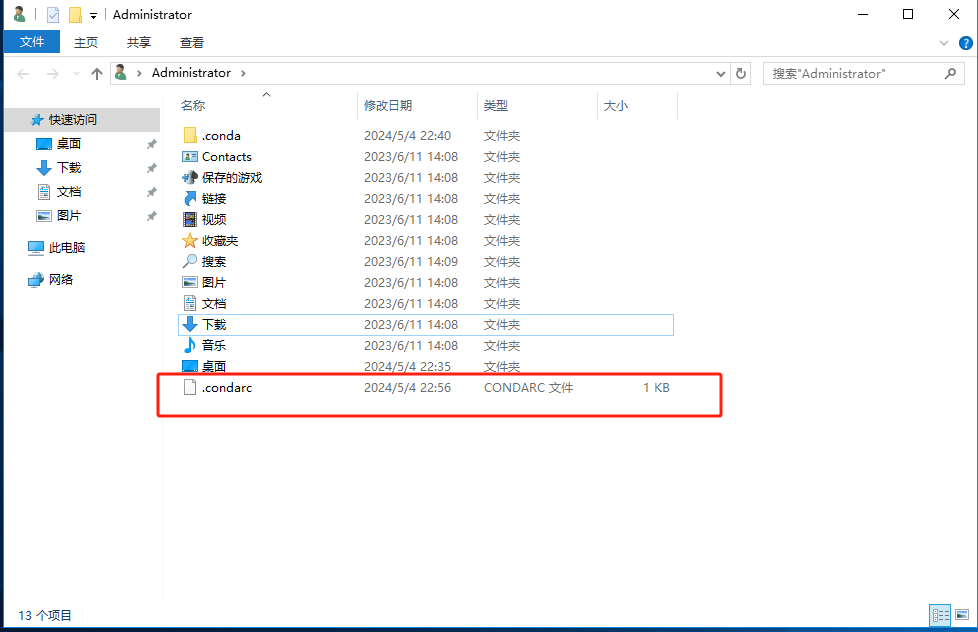Open 下载 in quick access sidebar
Screen dimensions: 978x632
point(69,168)
